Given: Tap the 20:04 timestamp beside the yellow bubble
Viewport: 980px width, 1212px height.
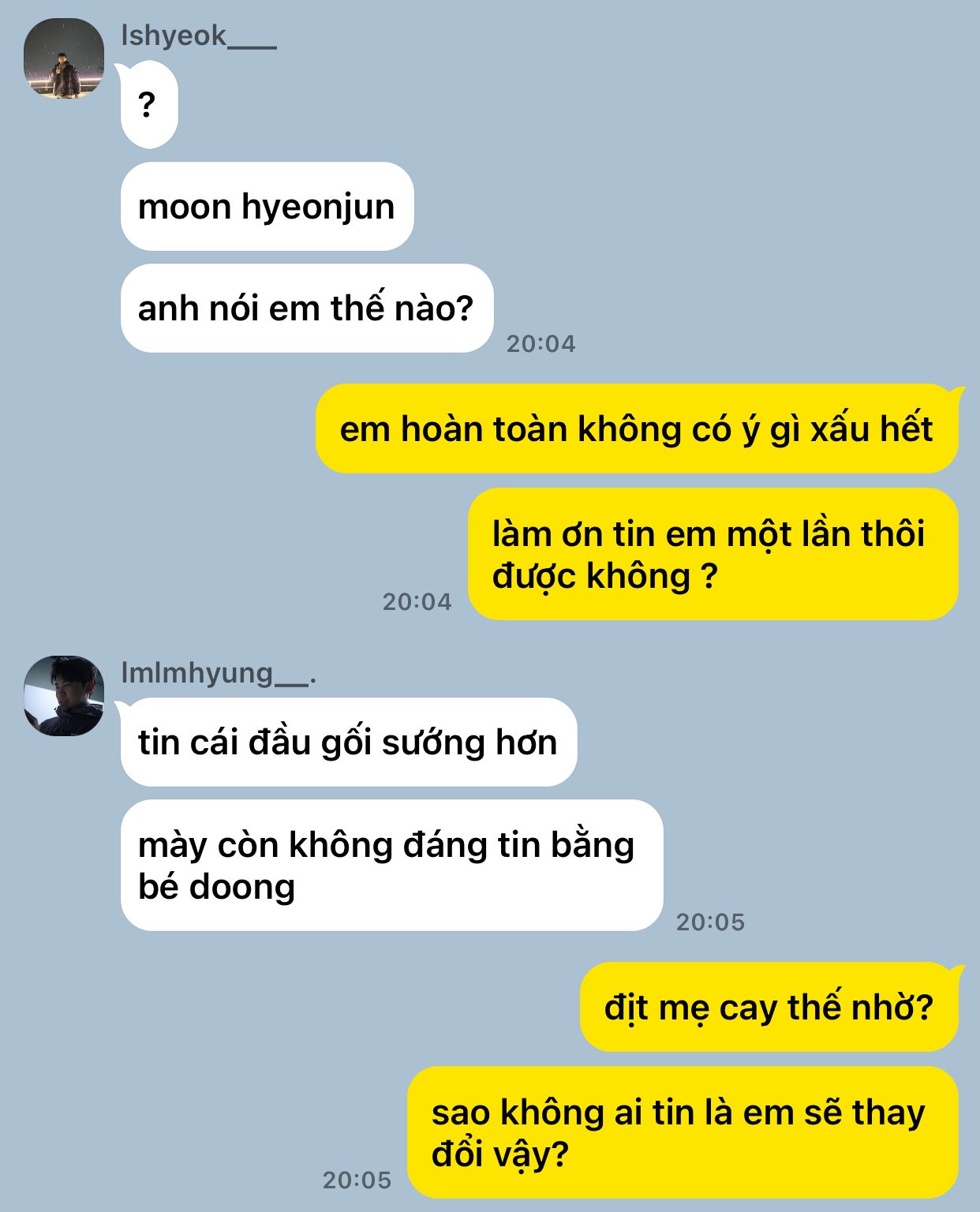Looking at the screenshot, I should (x=417, y=601).
